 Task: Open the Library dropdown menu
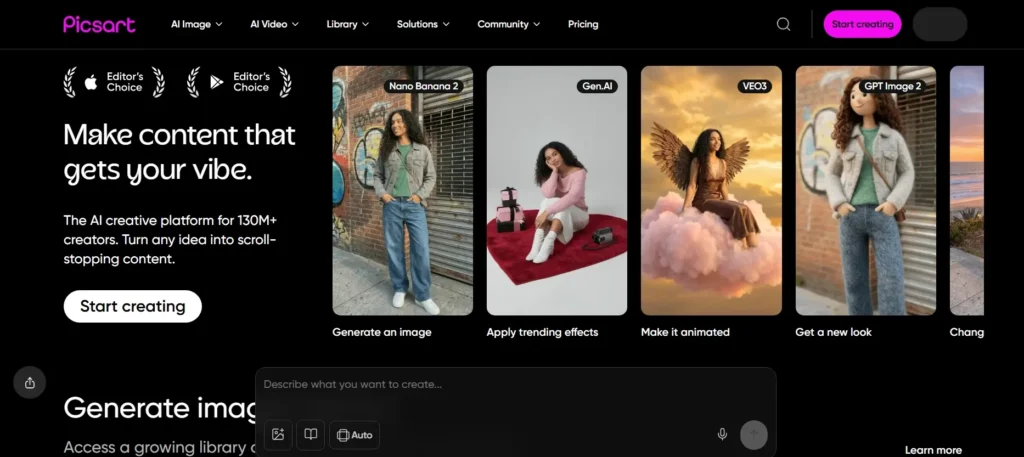347,24
